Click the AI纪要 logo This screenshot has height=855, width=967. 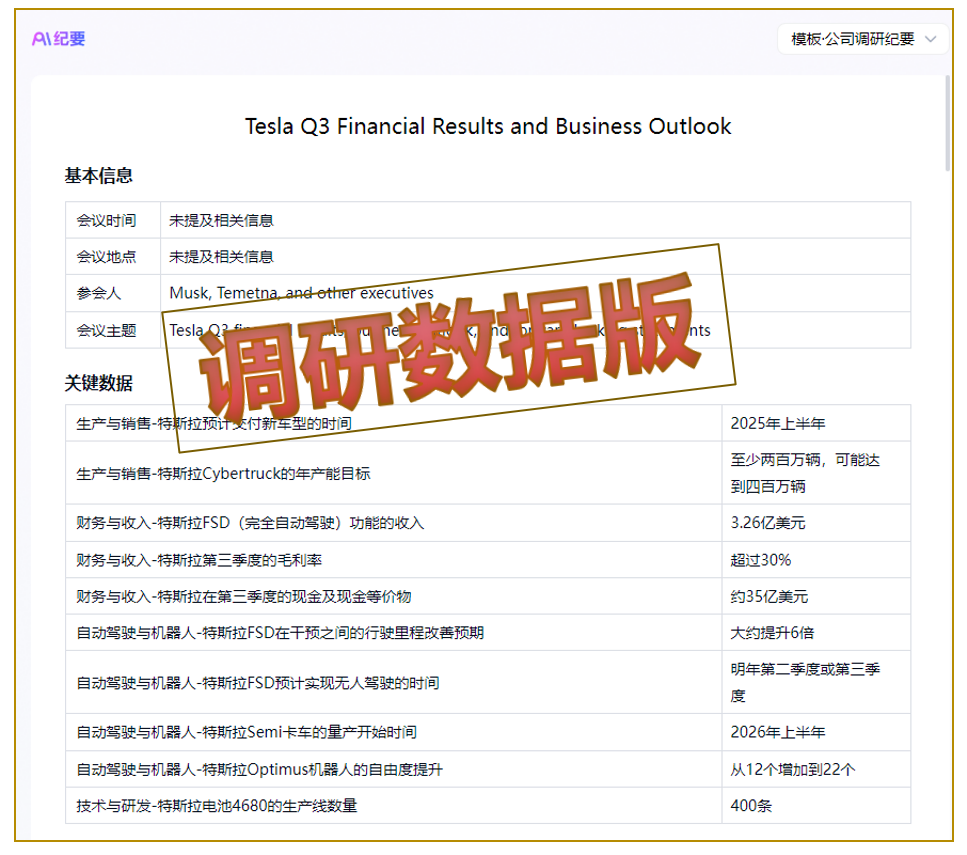pyautogui.click(x=59, y=39)
